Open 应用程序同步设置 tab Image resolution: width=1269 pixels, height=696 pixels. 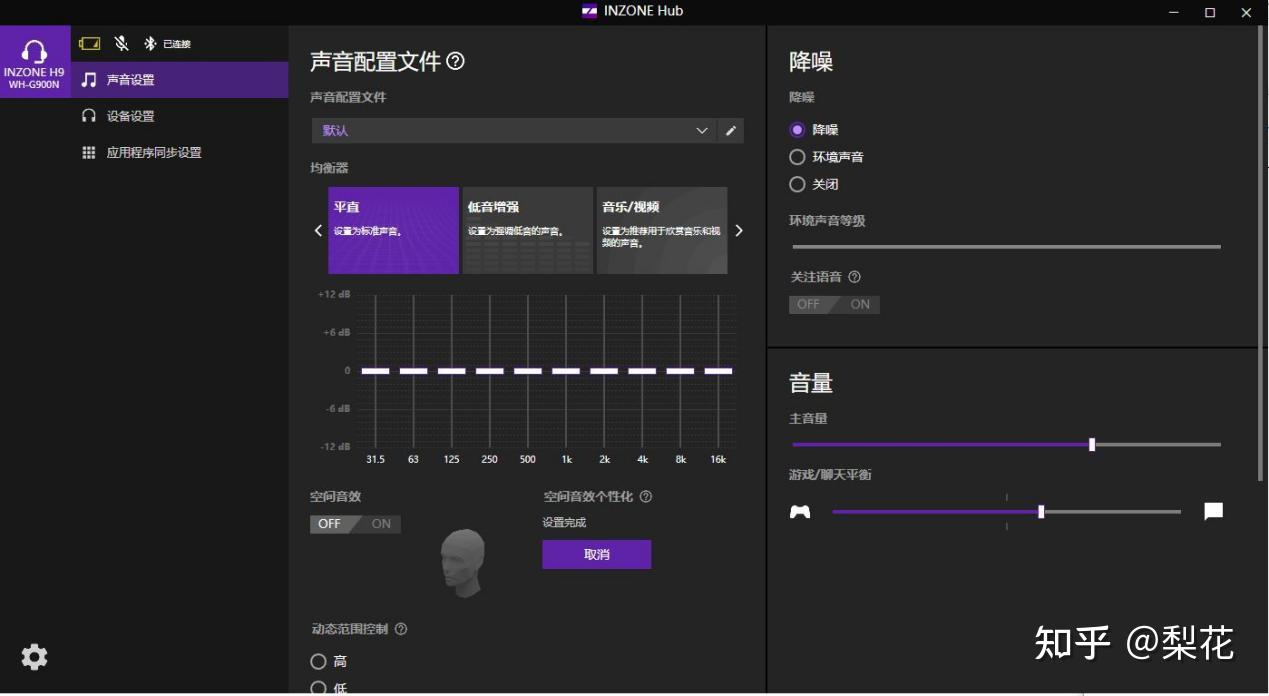pyautogui.click(x=180, y=153)
